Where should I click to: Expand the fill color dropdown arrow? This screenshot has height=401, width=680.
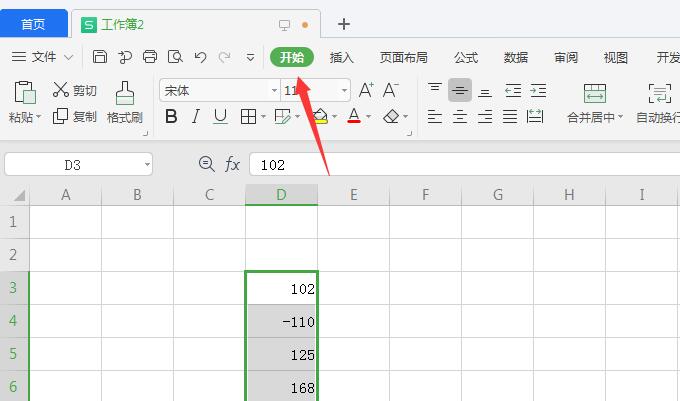coord(334,117)
